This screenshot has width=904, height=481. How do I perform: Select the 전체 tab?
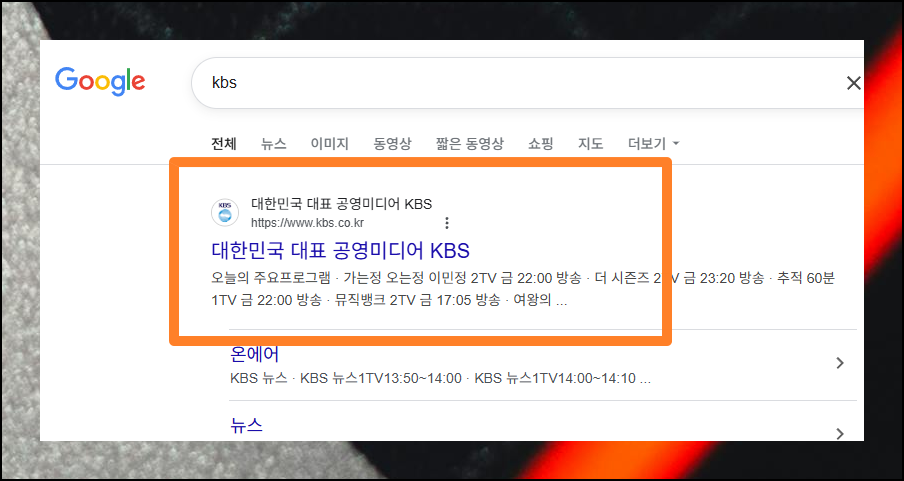[224, 144]
